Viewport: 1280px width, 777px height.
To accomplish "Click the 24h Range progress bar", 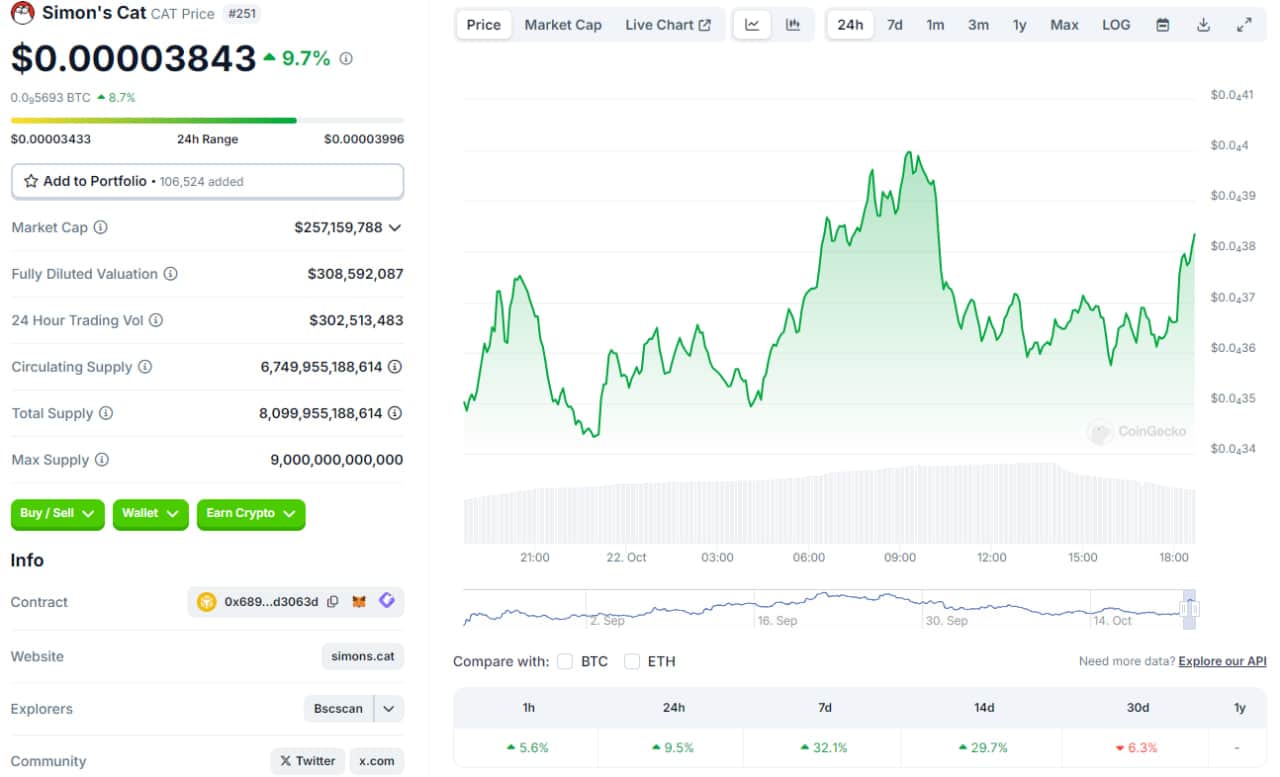I will tap(207, 120).
